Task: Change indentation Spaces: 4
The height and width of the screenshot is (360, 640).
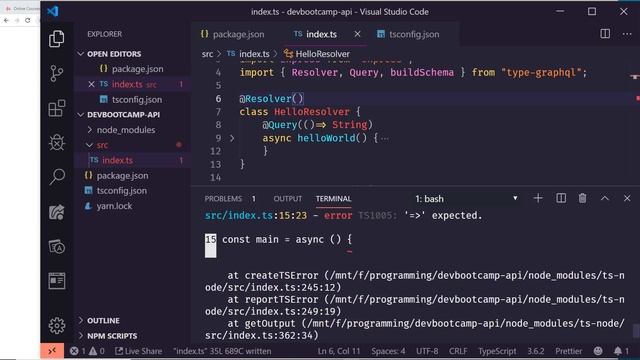Action: pos(388,351)
